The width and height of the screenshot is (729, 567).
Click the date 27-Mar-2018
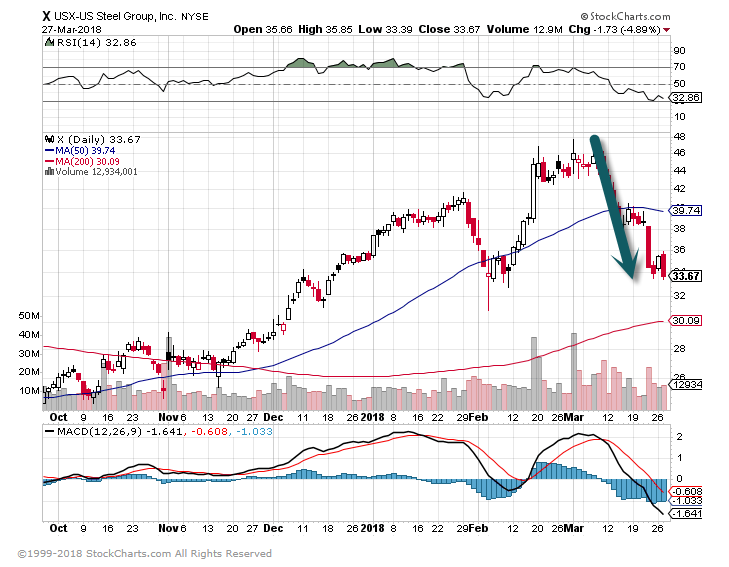coord(72,29)
